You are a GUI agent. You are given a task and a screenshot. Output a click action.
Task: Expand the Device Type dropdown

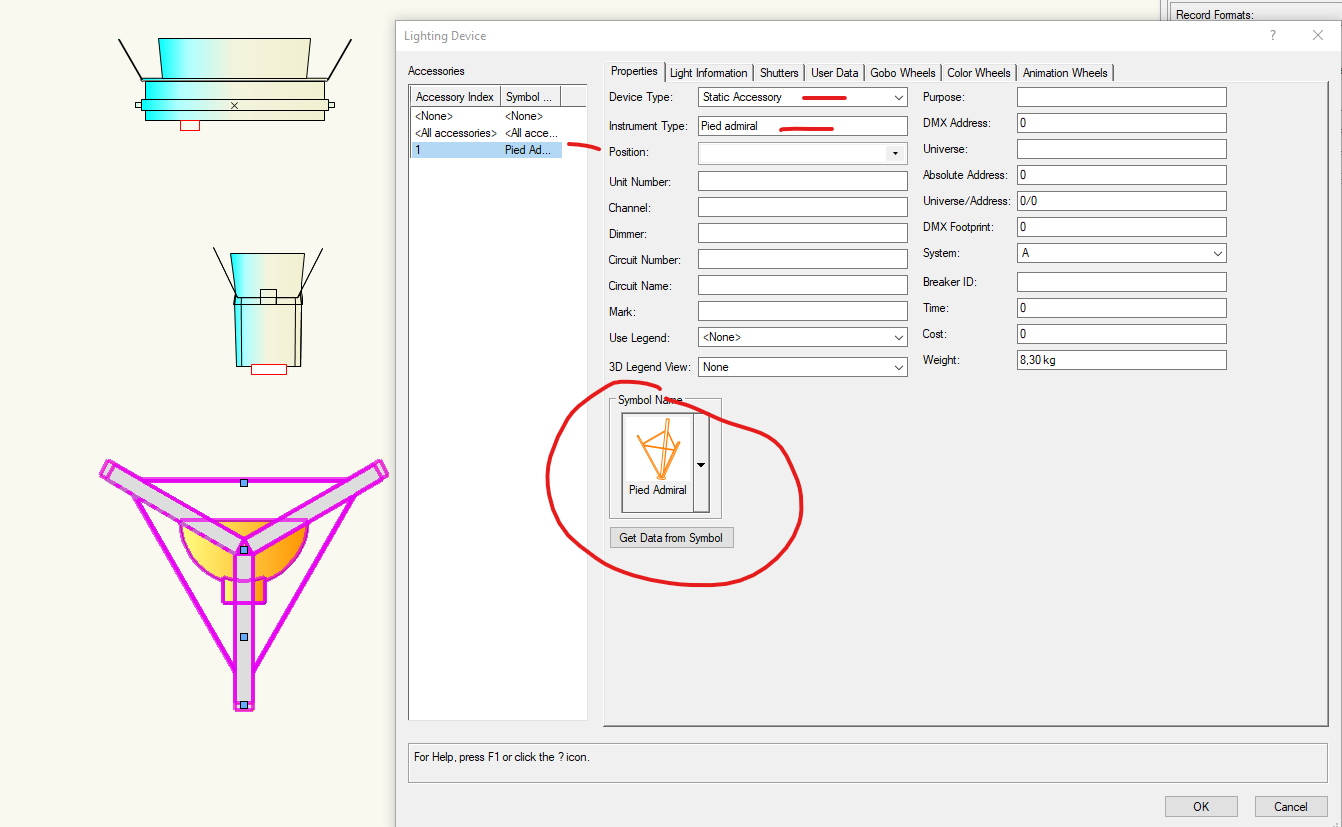pyautogui.click(x=899, y=97)
